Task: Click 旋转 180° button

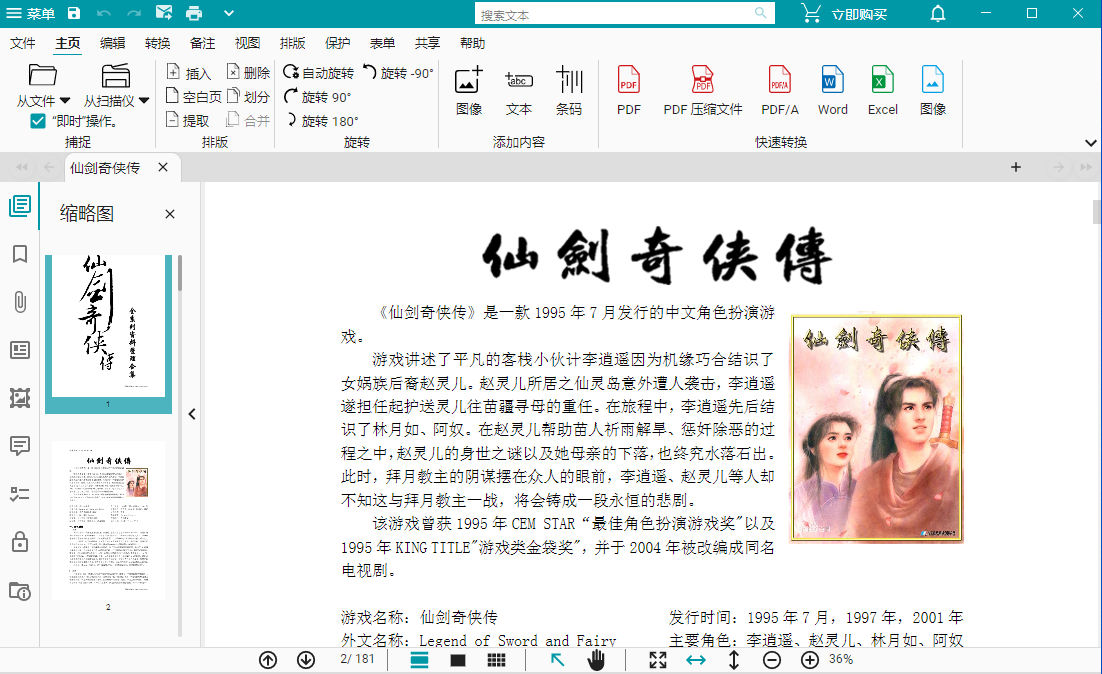Action: point(321,121)
